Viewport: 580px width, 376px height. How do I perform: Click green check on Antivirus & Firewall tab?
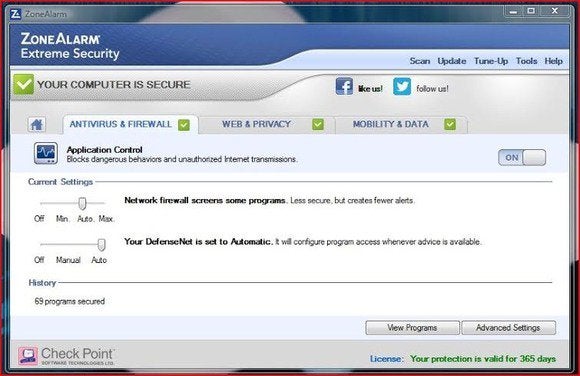pyautogui.click(x=184, y=125)
